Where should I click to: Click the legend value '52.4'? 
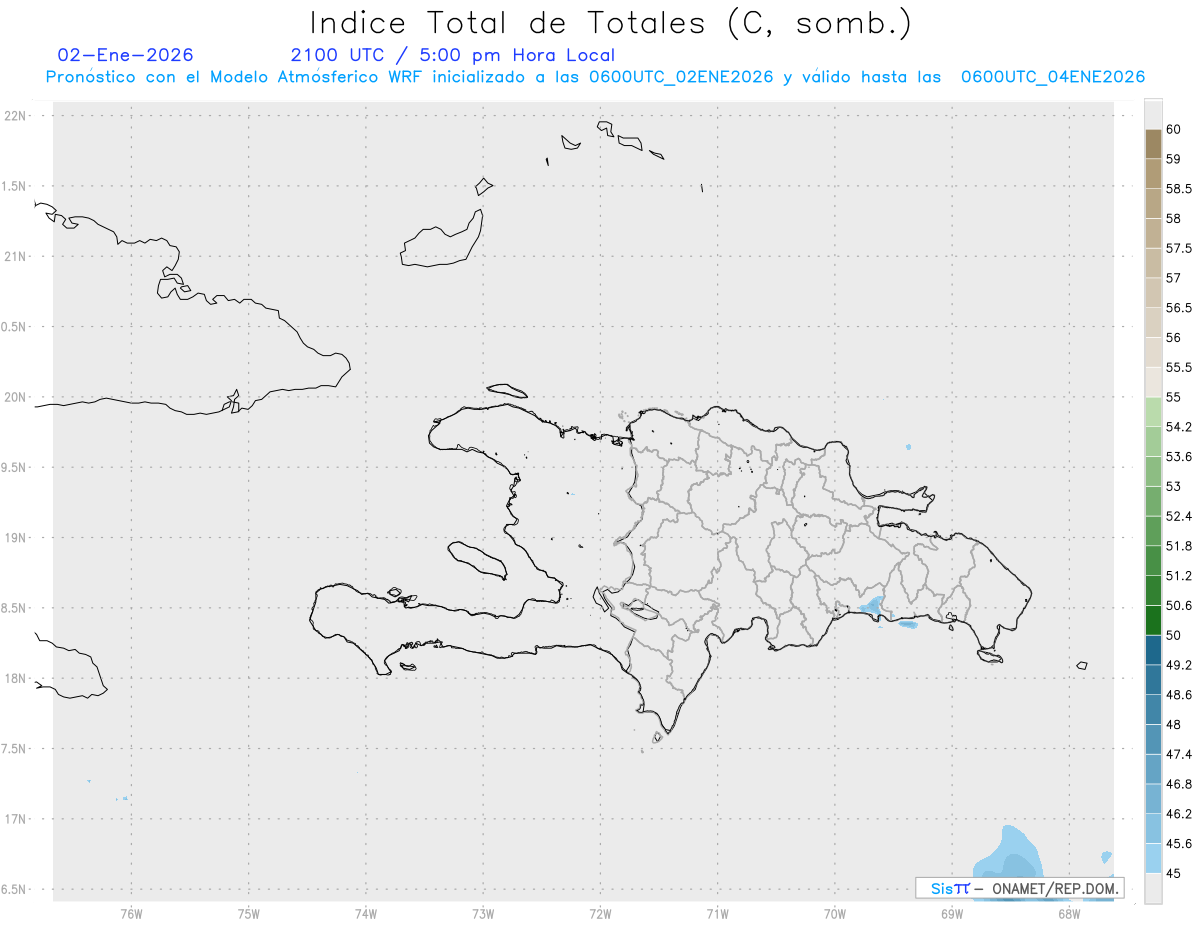click(1178, 516)
